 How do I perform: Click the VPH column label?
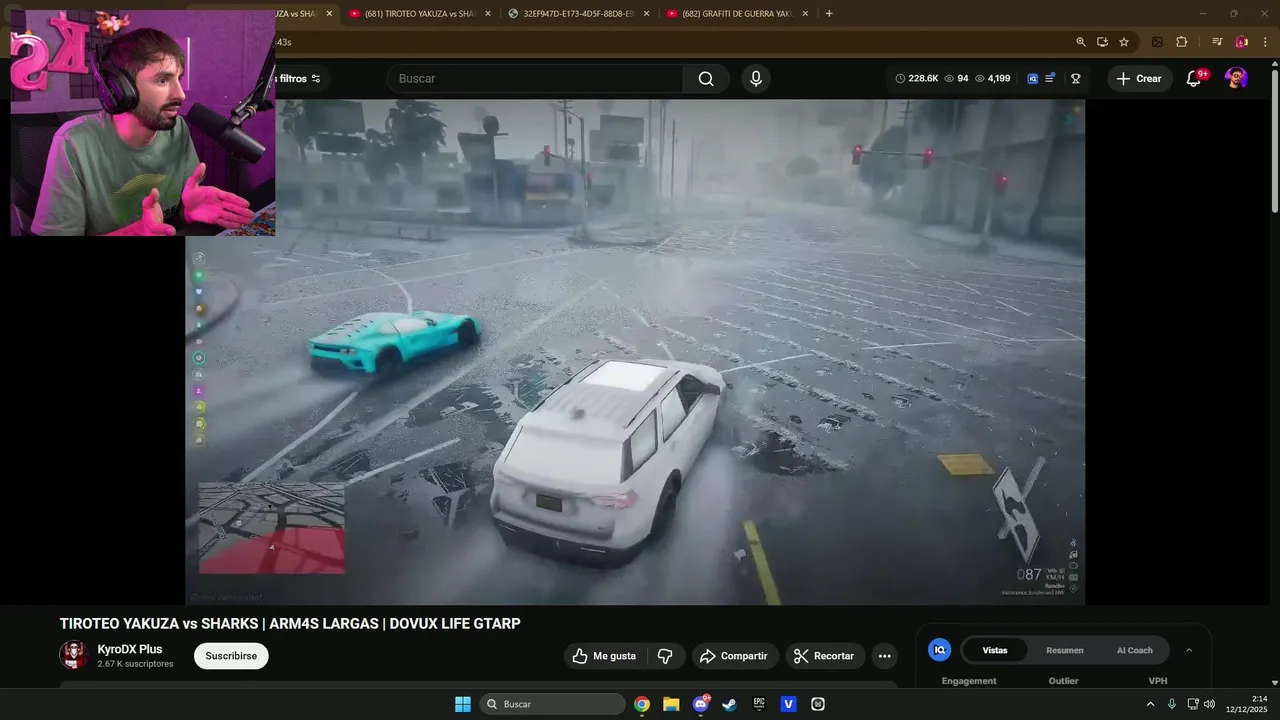[1158, 681]
